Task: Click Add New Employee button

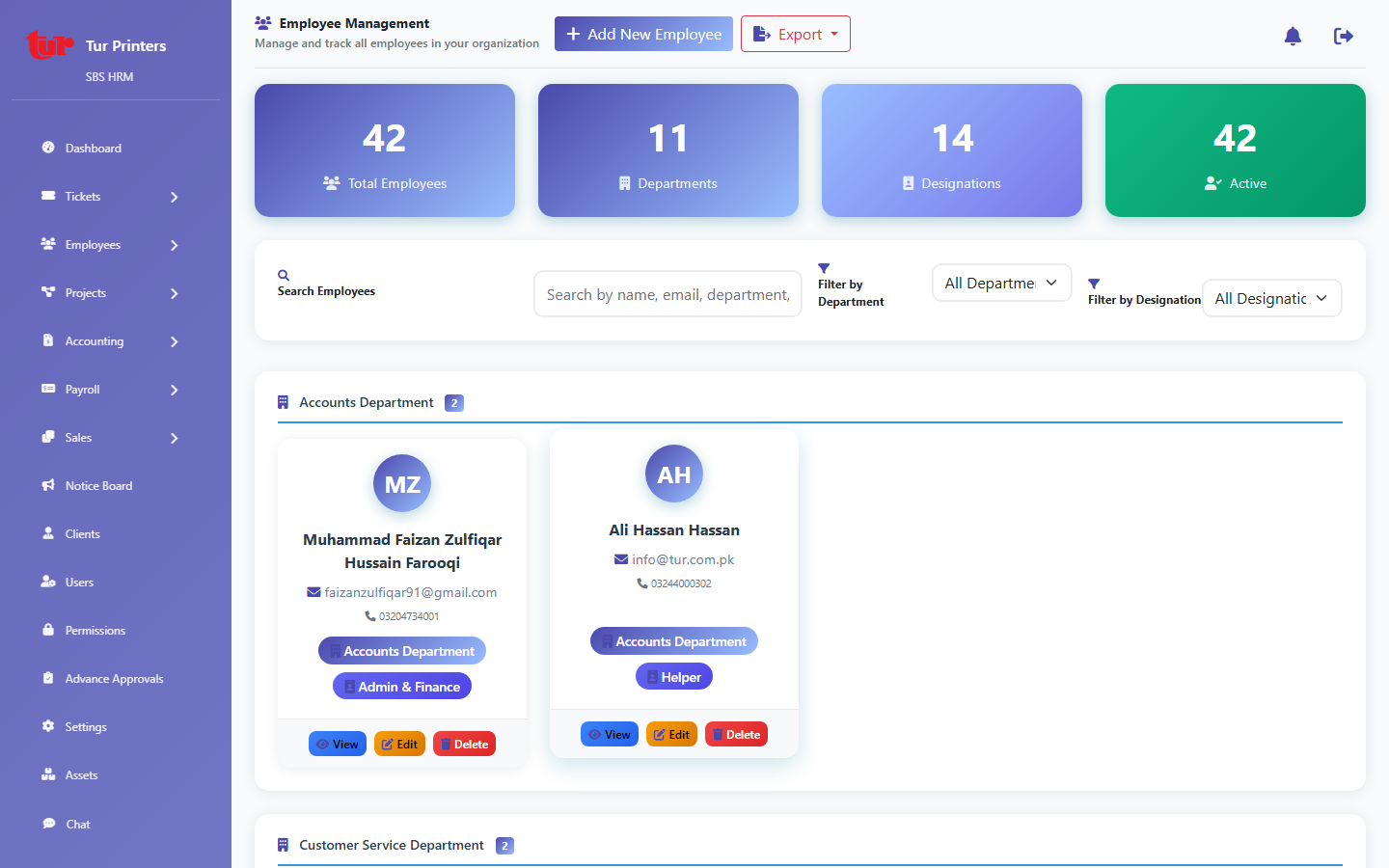Action: point(643,35)
